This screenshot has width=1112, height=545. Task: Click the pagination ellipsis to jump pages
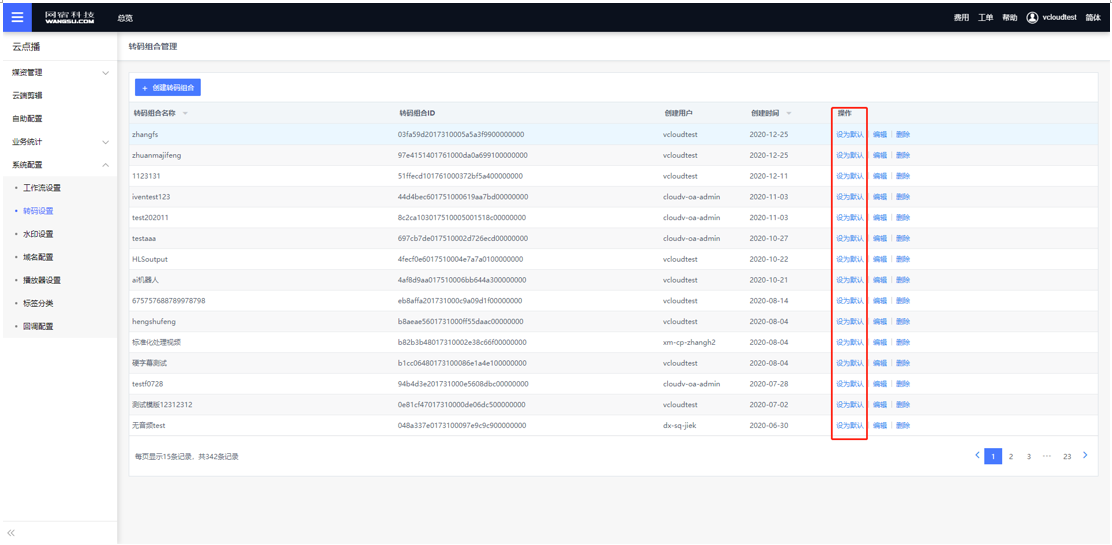point(1047,456)
